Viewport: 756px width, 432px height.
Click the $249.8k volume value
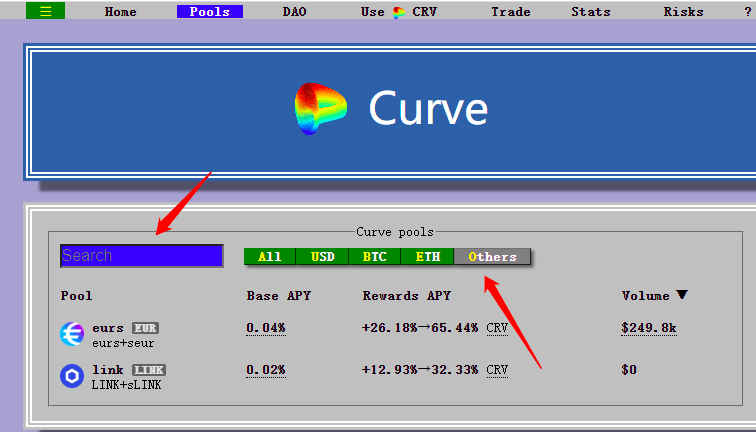[x=649, y=328]
